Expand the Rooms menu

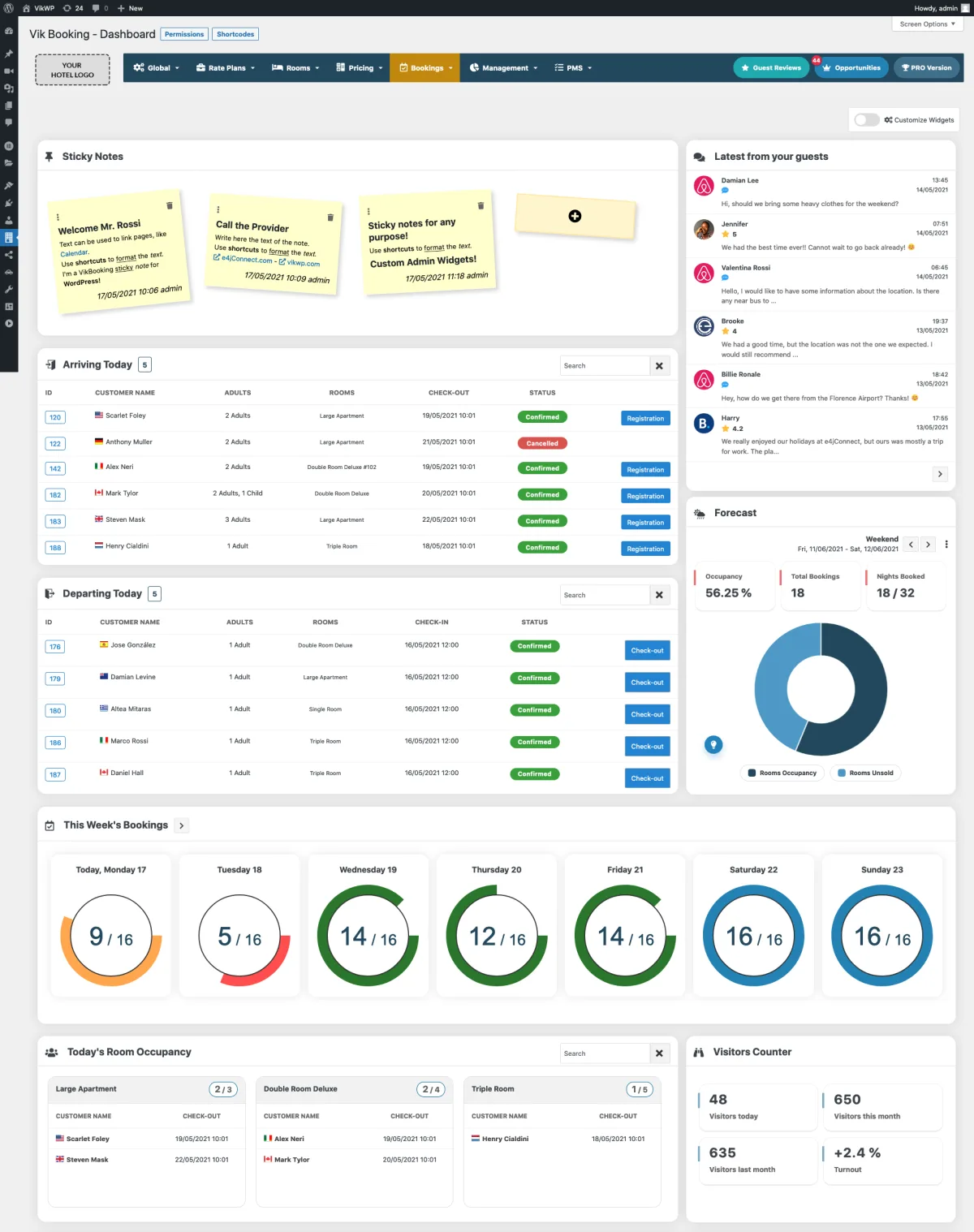pos(295,68)
